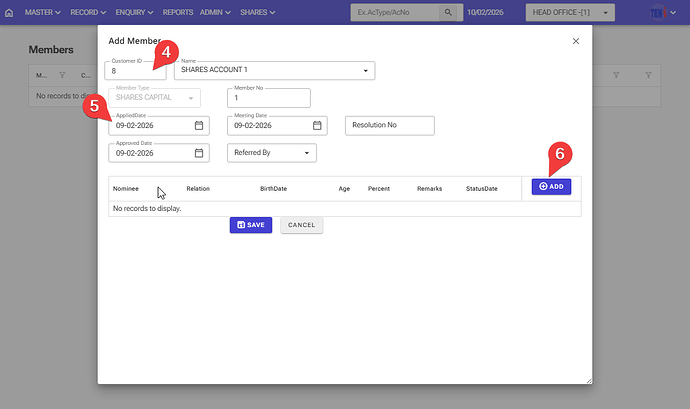Click the Remarks column header
The image size is (690, 409).
pyautogui.click(x=429, y=188)
